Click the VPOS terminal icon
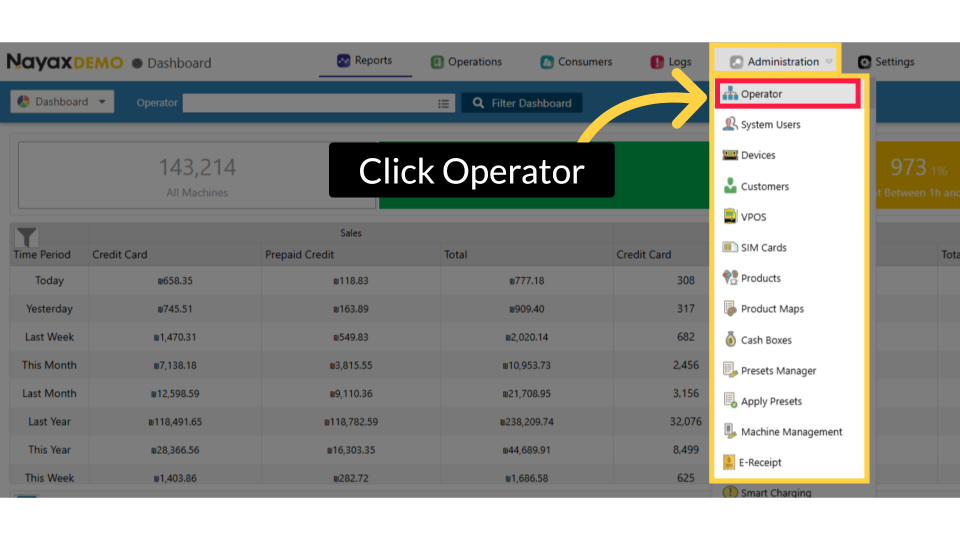The height and width of the screenshot is (540, 960). pos(730,216)
